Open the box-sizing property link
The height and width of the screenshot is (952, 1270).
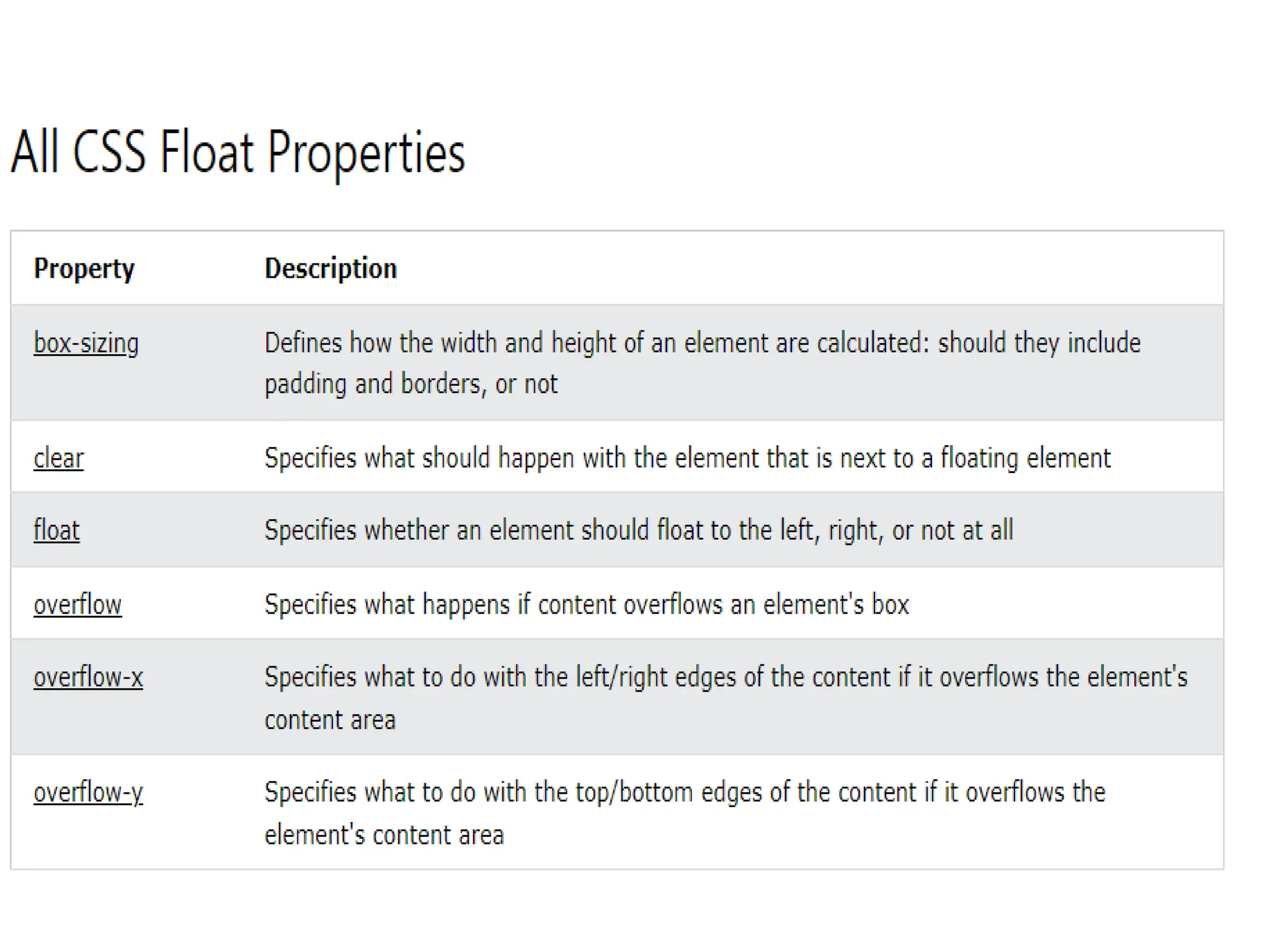[86, 343]
